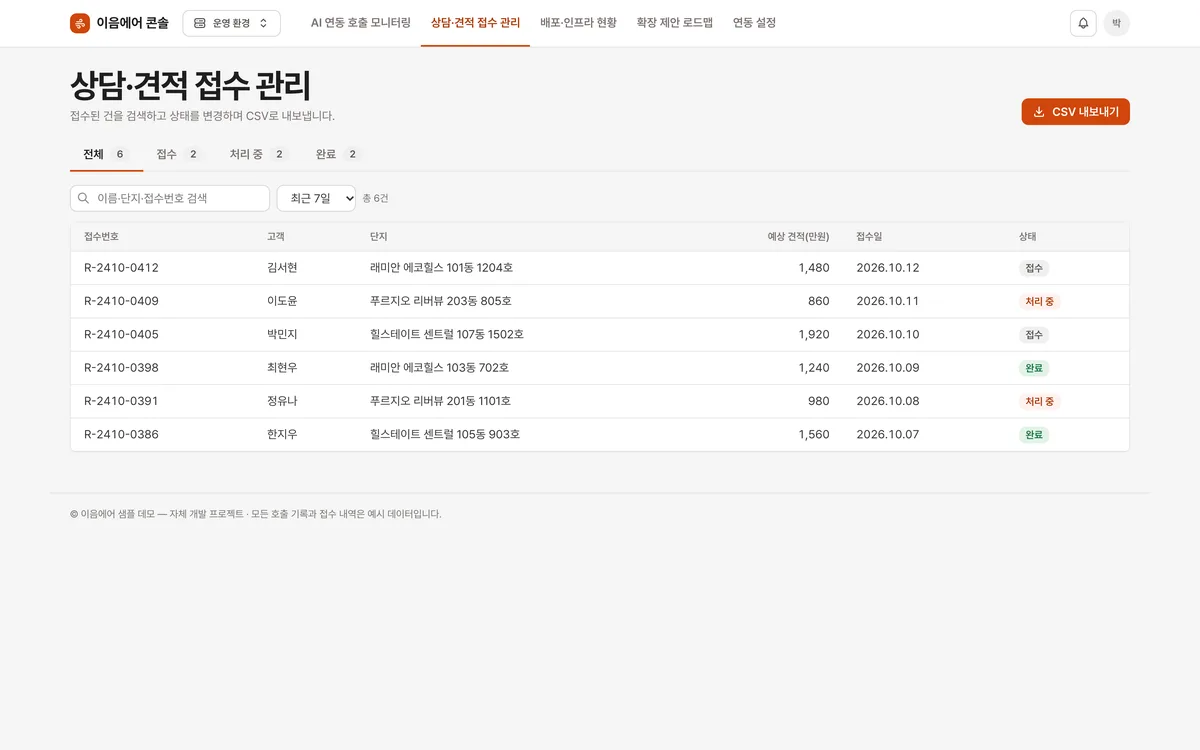The image size is (1200, 750).
Task: Click the server icon in environment selector
Action: click(x=199, y=23)
